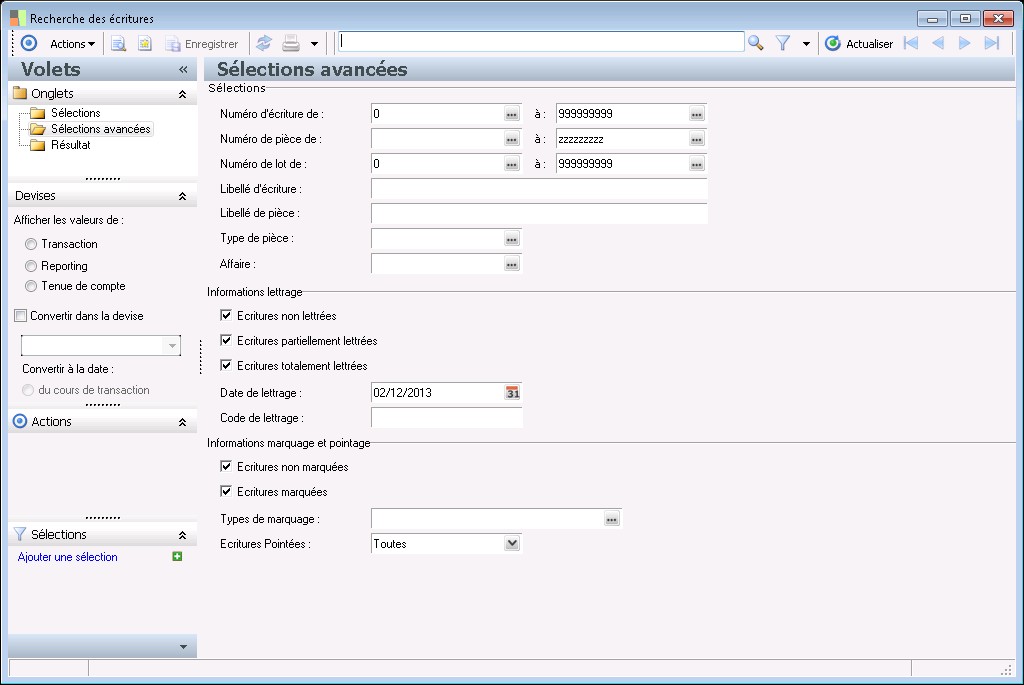The height and width of the screenshot is (685, 1024).
Task: Open Type de pièce lookup button
Action: (x=511, y=239)
